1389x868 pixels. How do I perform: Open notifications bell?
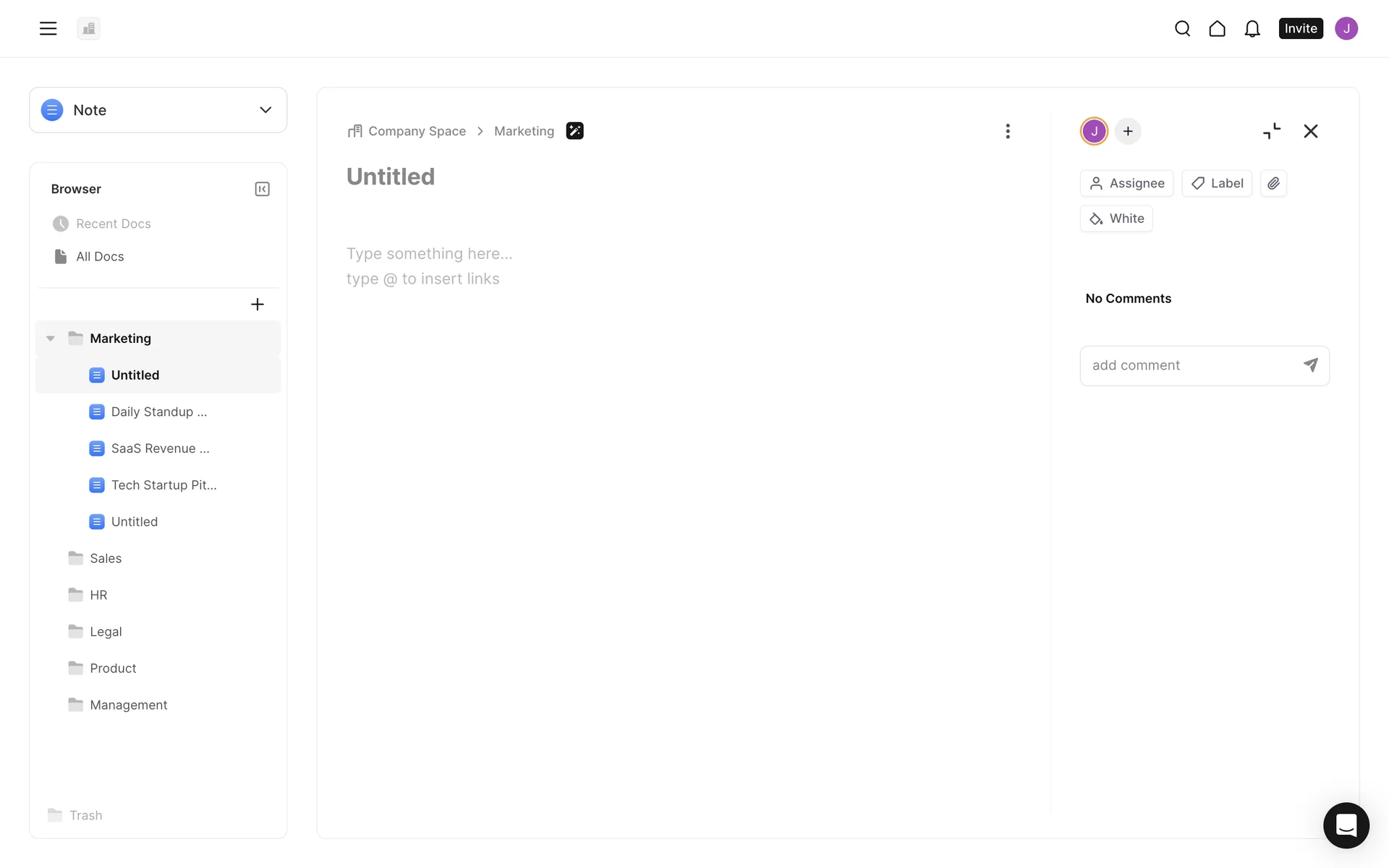coord(1252,28)
